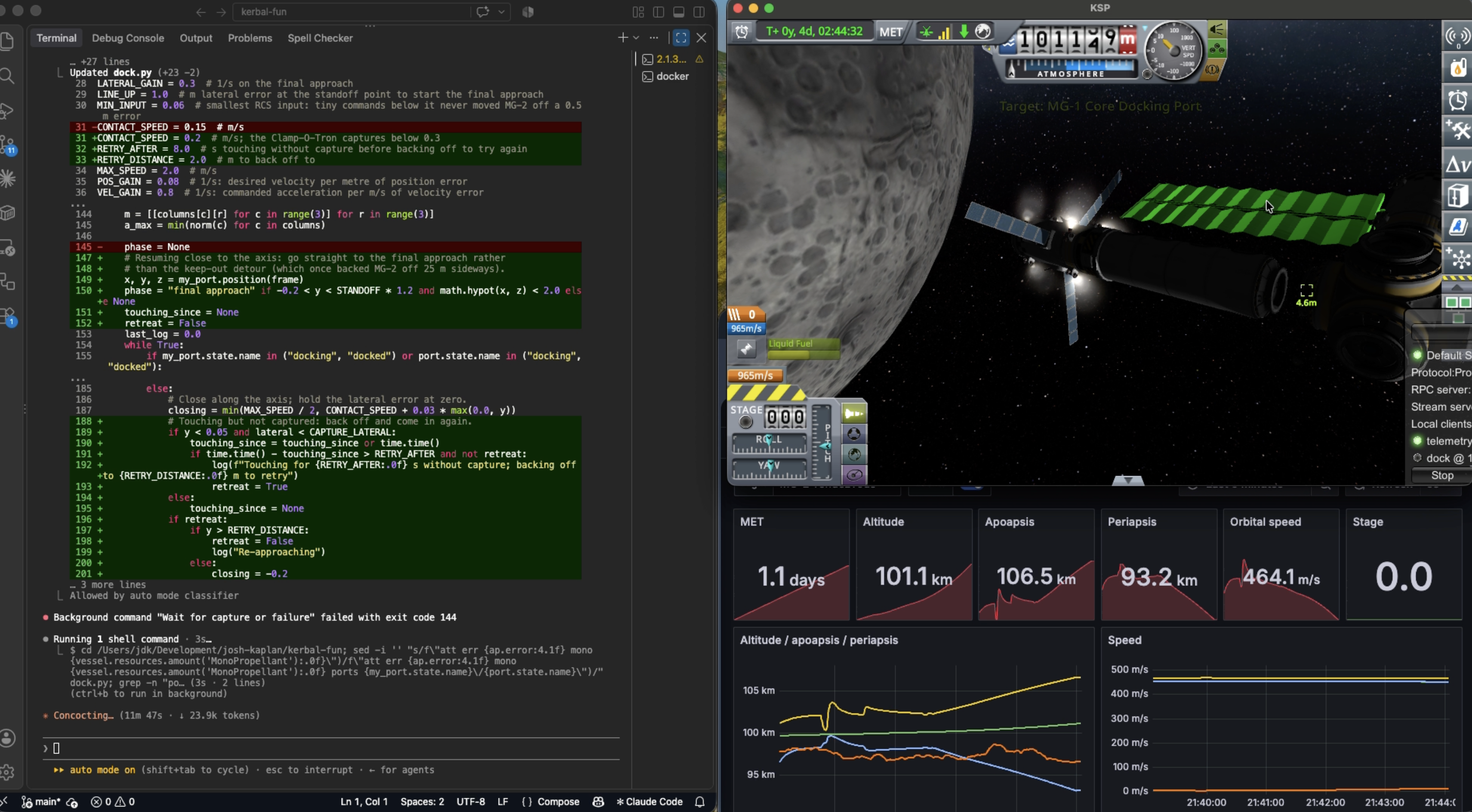Toggle the Default Server status light
This screenshot has height=812, width=1472.
1417,355
